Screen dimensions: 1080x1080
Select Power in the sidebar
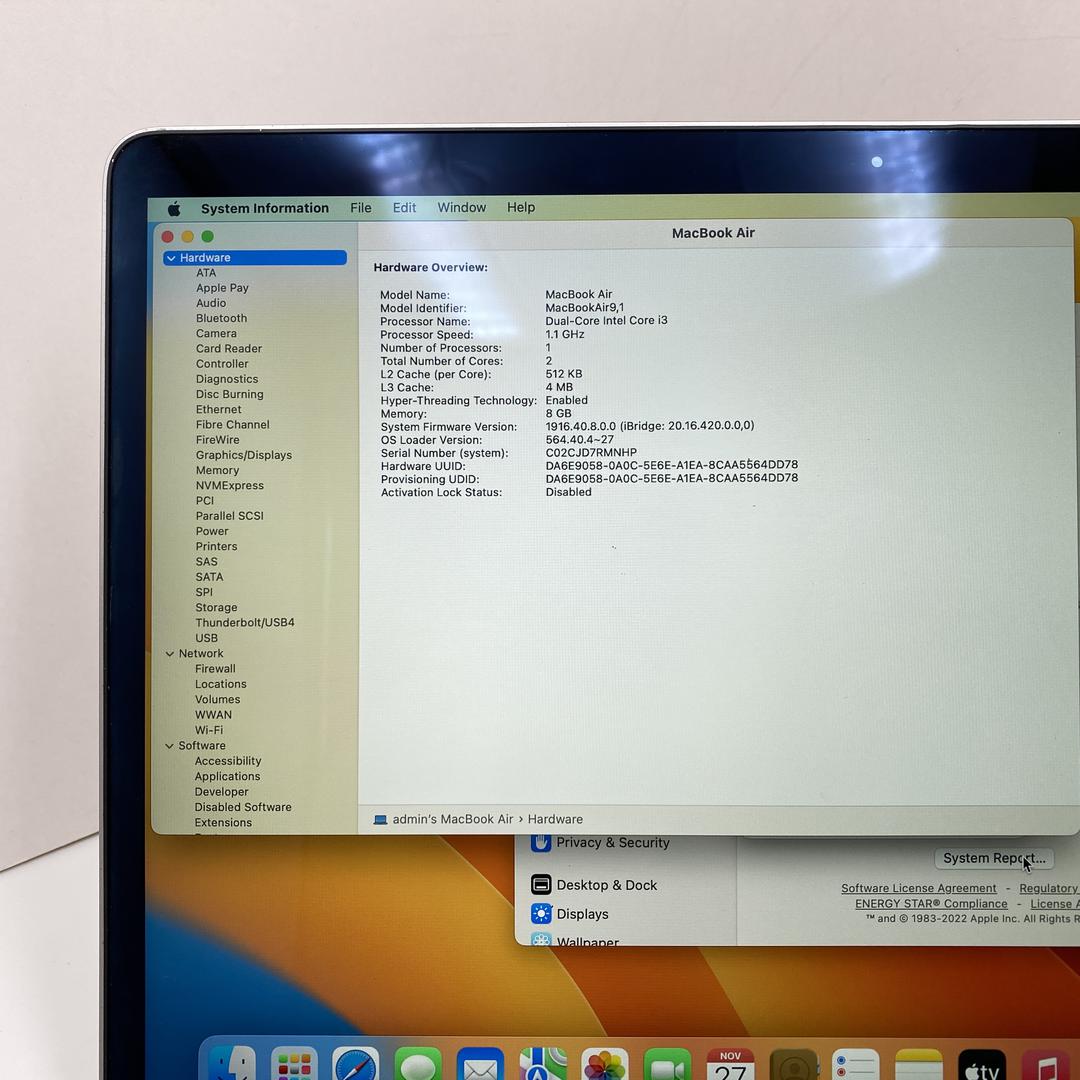tap(212, 531)
